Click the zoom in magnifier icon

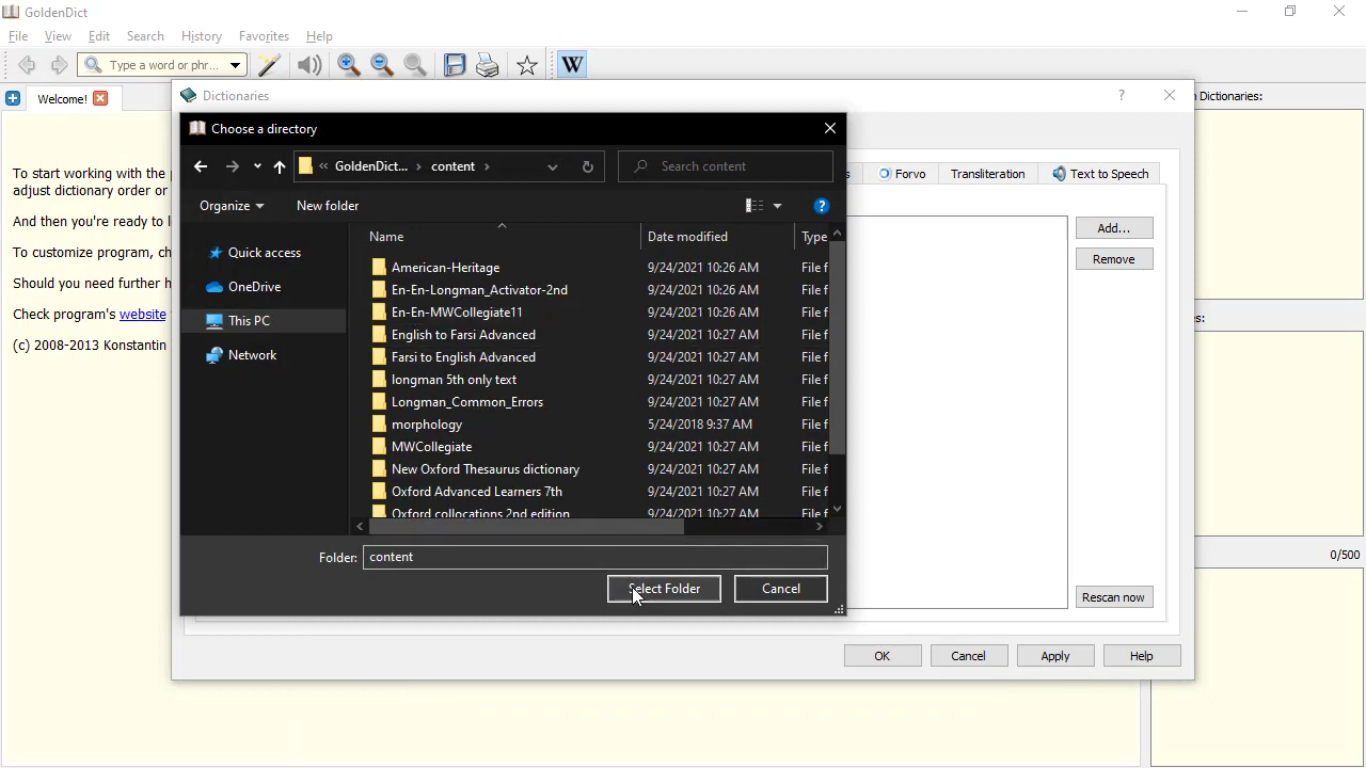[x=349, y=65]
